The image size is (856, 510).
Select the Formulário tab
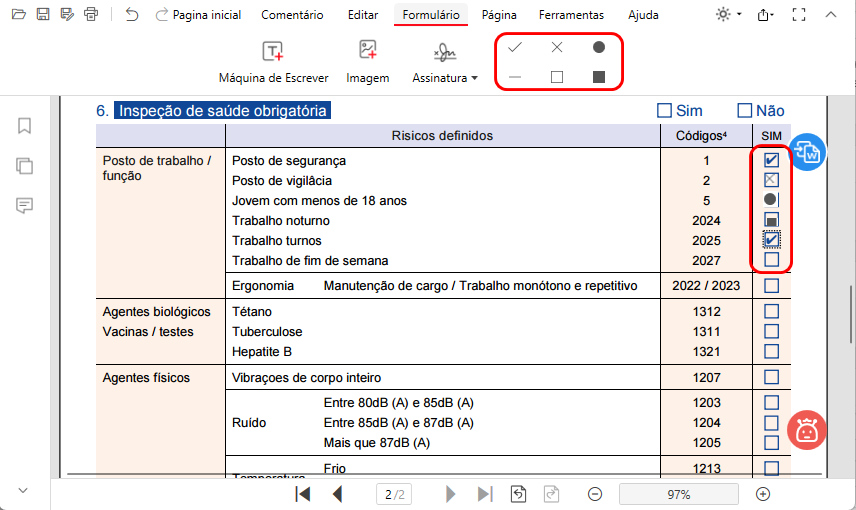point(431,15)
